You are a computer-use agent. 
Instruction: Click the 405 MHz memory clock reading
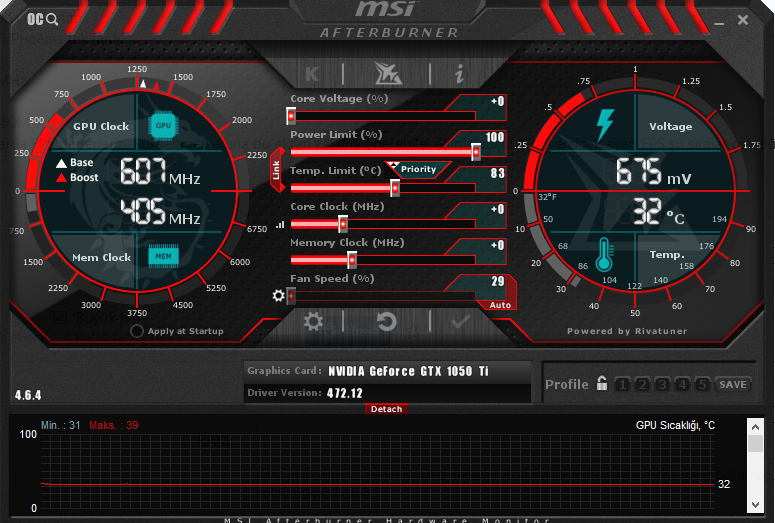click(160, 212)
